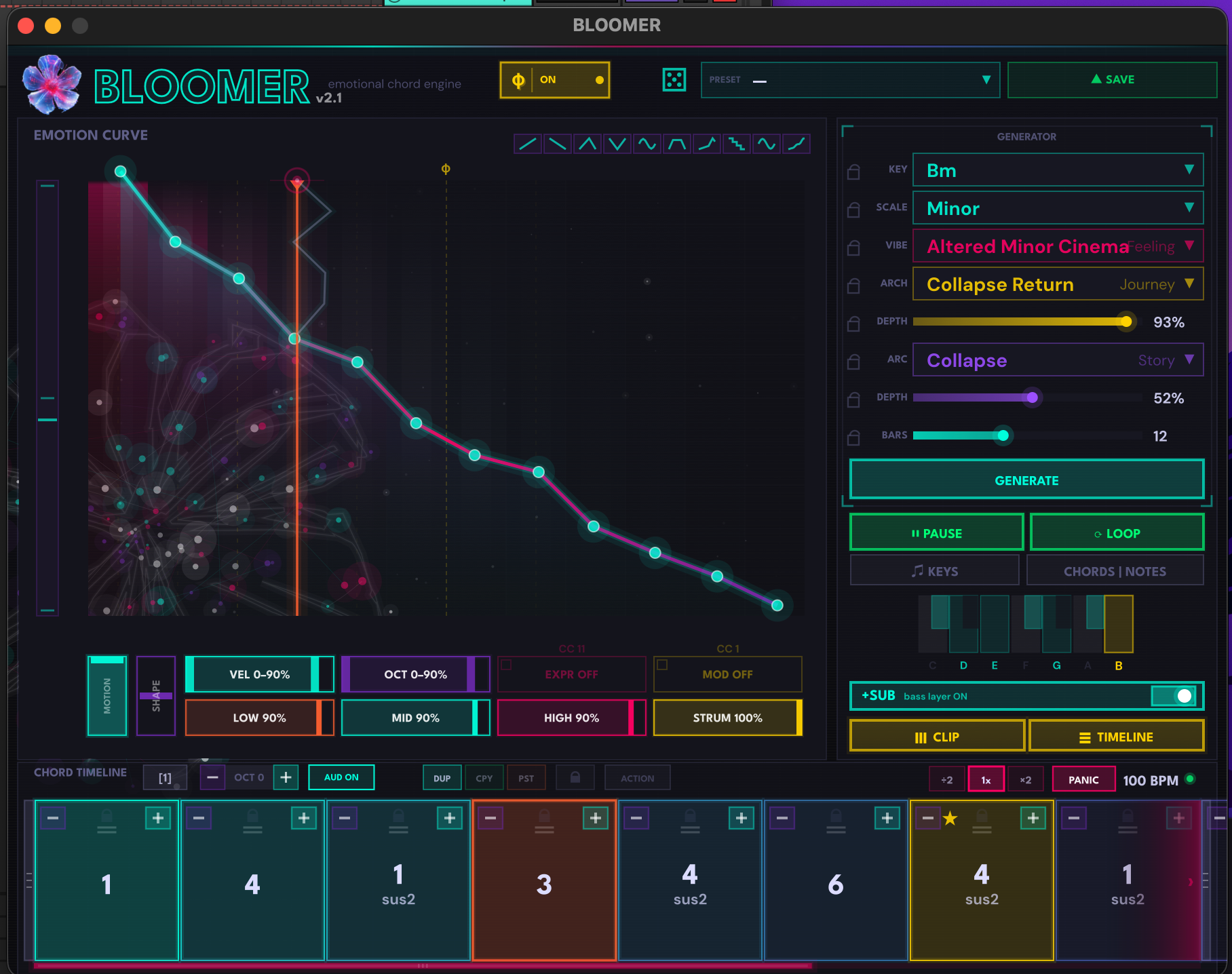Screen dimensions: 1232x974
Task: Click the dice randomize icon
Action: point(674,80)
